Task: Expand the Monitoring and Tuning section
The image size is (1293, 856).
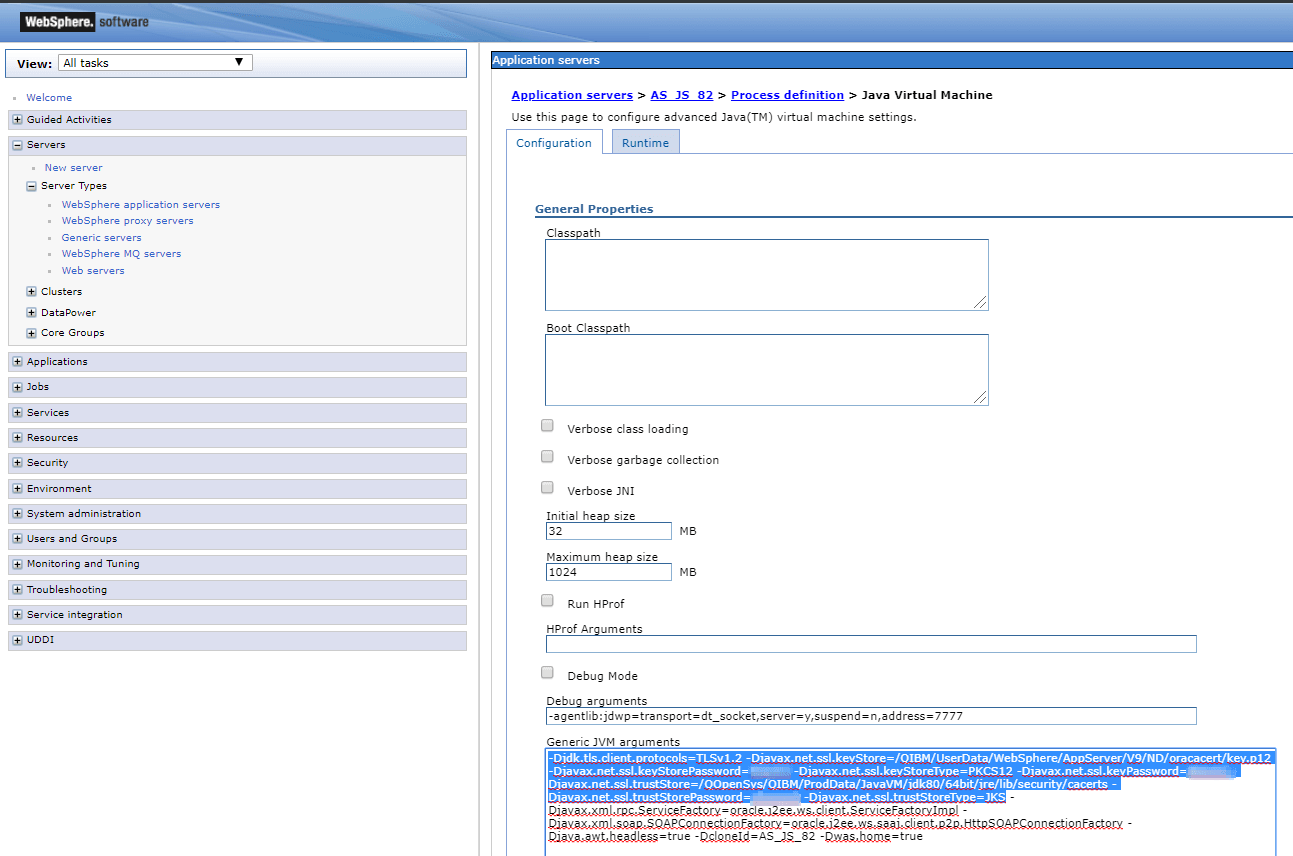Action: point(18,564)
